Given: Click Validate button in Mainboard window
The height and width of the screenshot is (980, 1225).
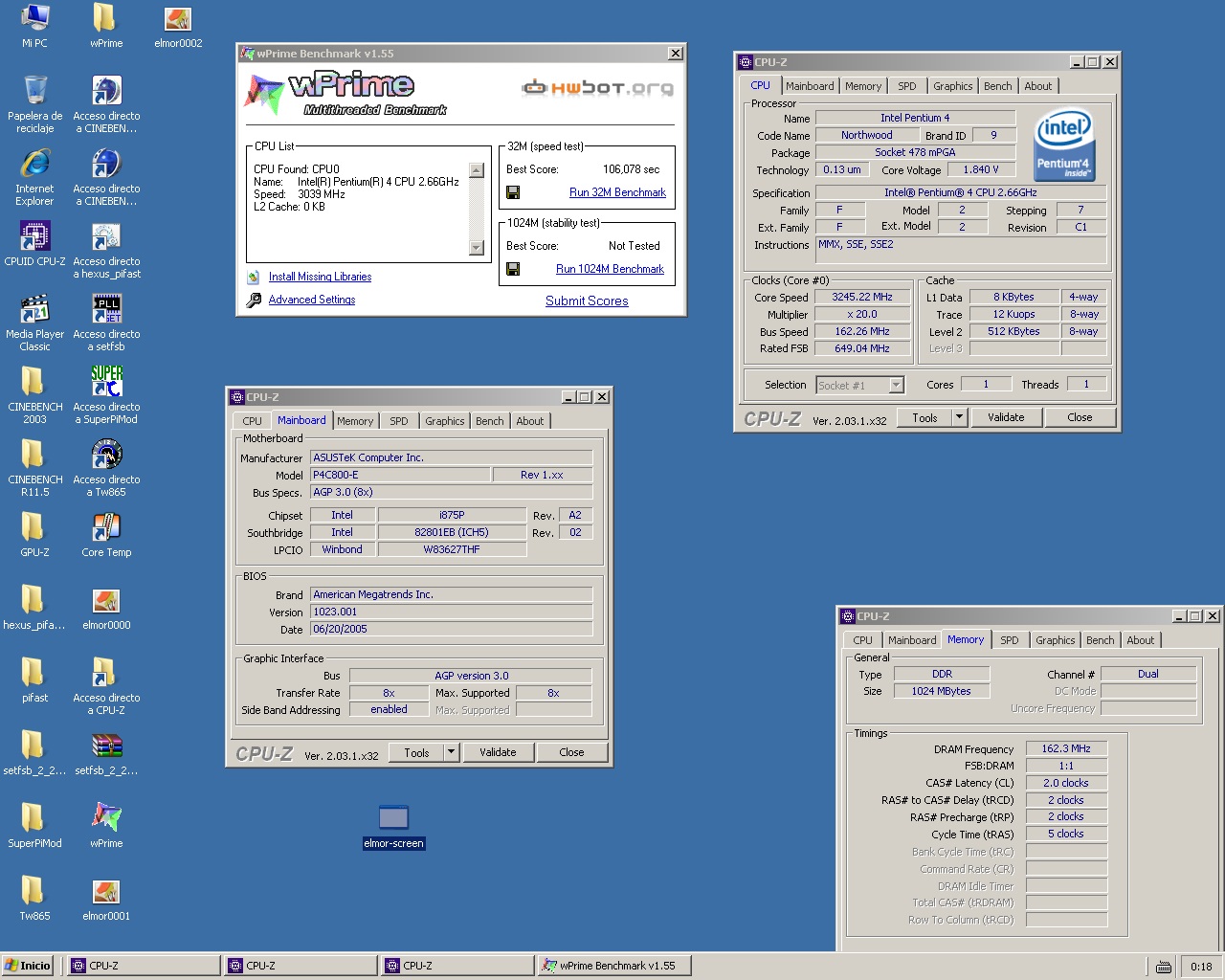Looking at the screenshot, I should pyautogui.click(x=498, y=752).
